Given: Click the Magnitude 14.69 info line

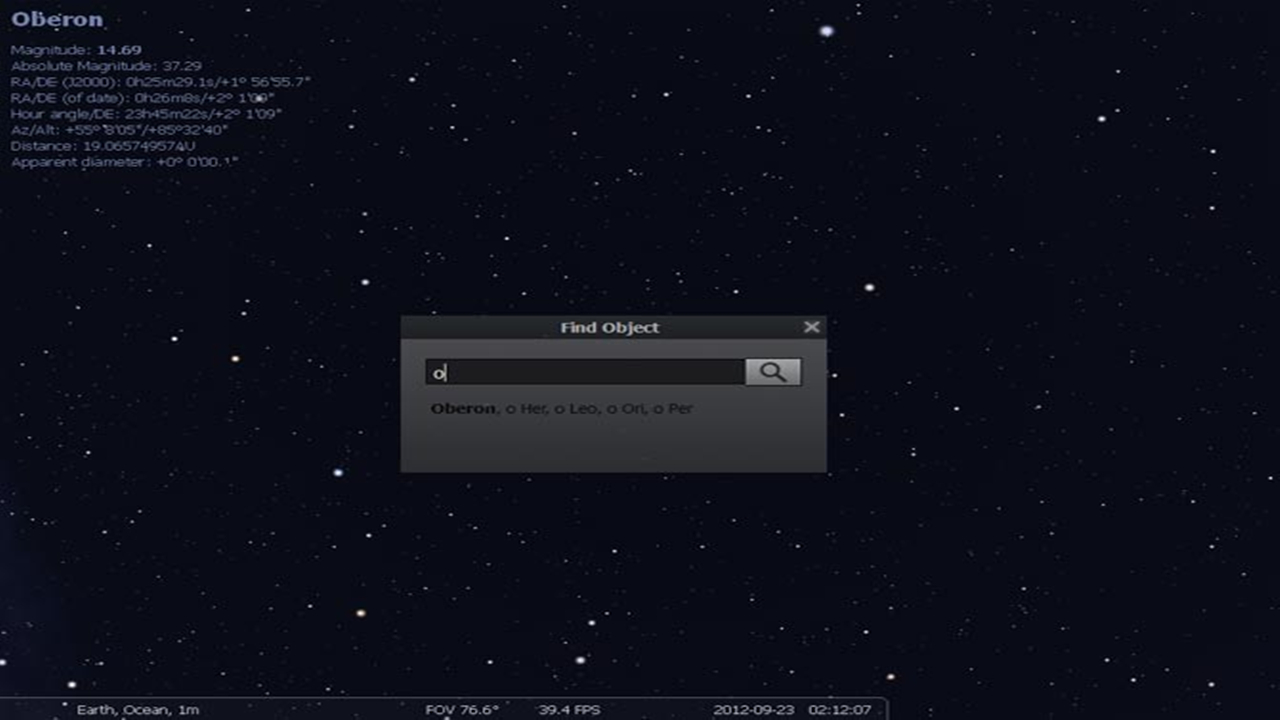Looking at the screenshot, I should point(75,48).
